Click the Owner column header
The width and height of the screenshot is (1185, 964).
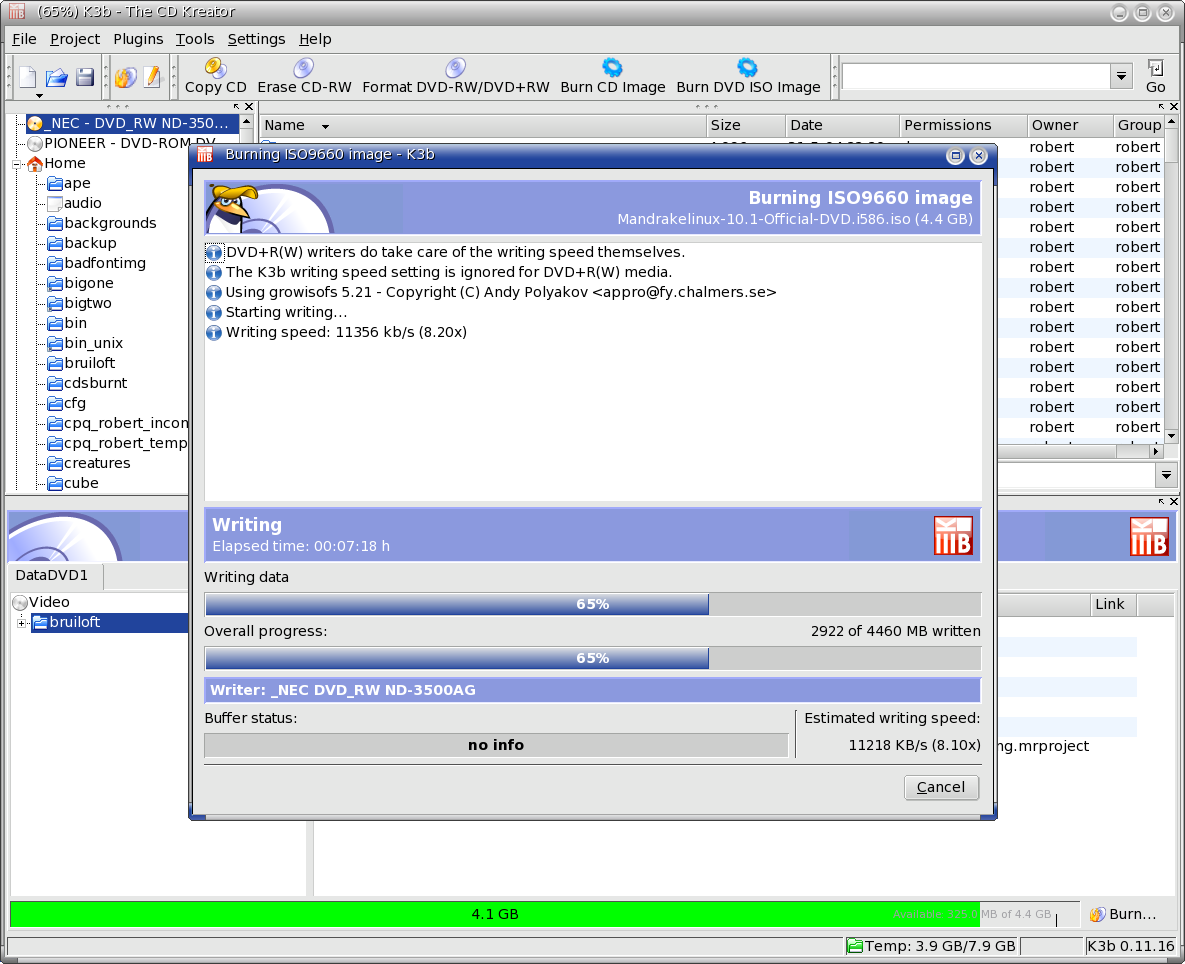(1070, 125)
